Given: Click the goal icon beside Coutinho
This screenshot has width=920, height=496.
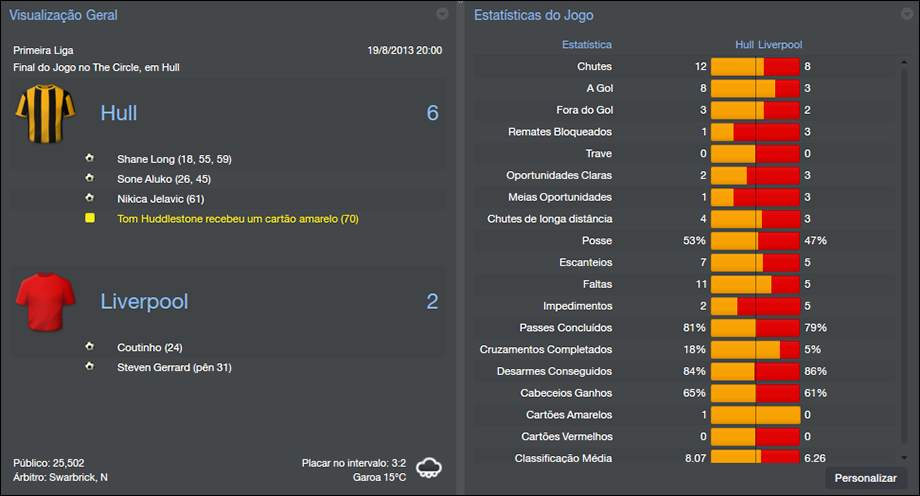Looking at the screenshot, I should pyautogui.click(x=90, y=347).
